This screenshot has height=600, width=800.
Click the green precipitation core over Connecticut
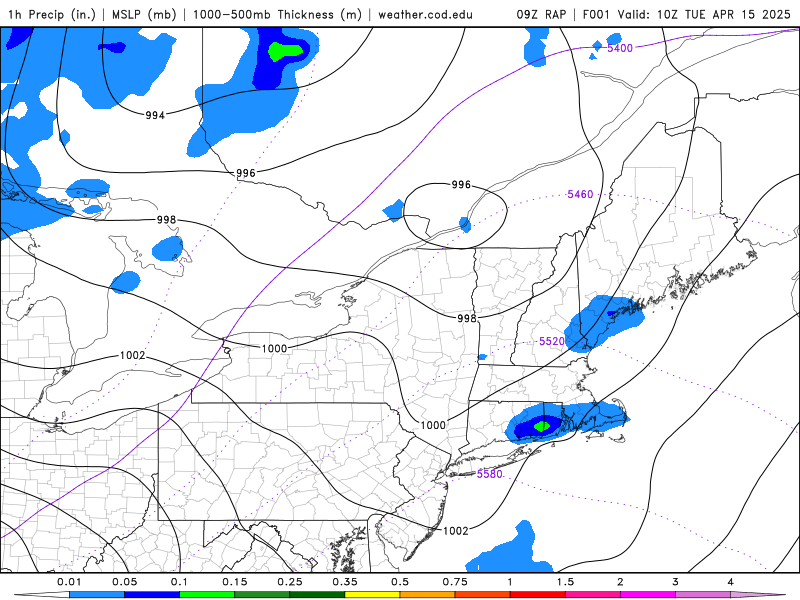pyautogui.click(x=542, y=425)
